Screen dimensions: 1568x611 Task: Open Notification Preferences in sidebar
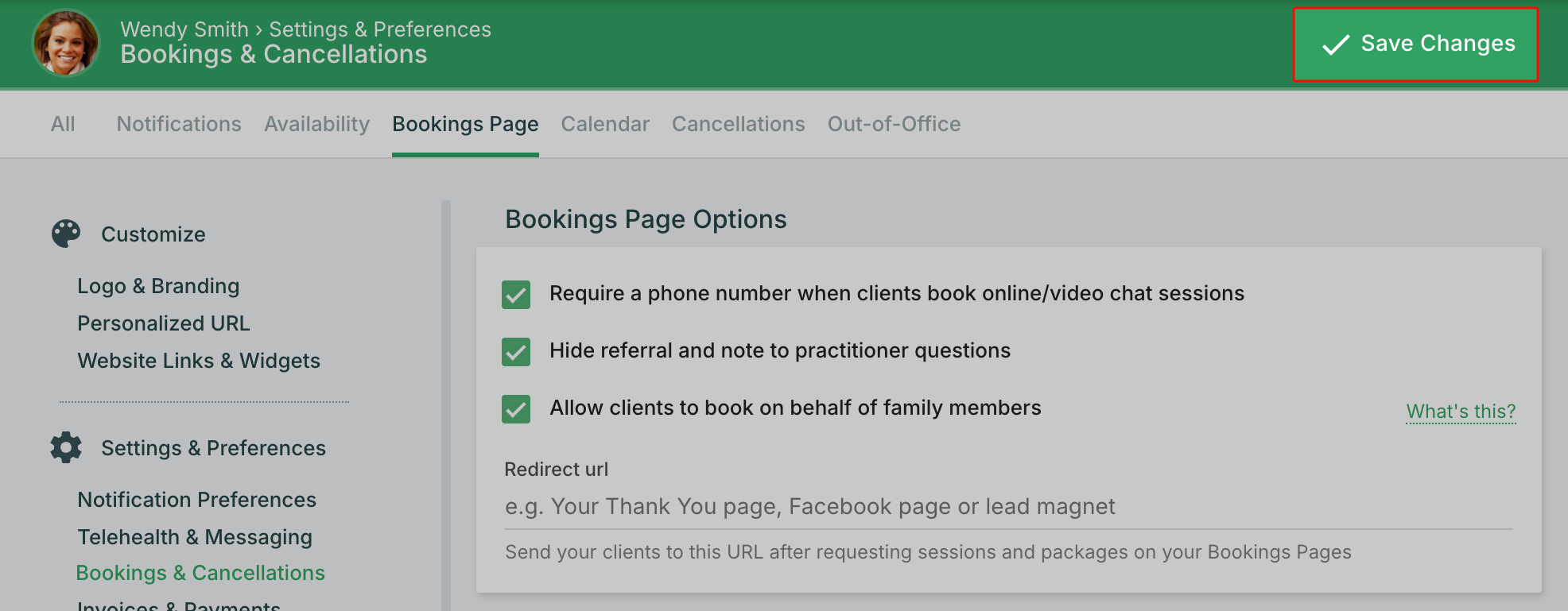[197, 500]
